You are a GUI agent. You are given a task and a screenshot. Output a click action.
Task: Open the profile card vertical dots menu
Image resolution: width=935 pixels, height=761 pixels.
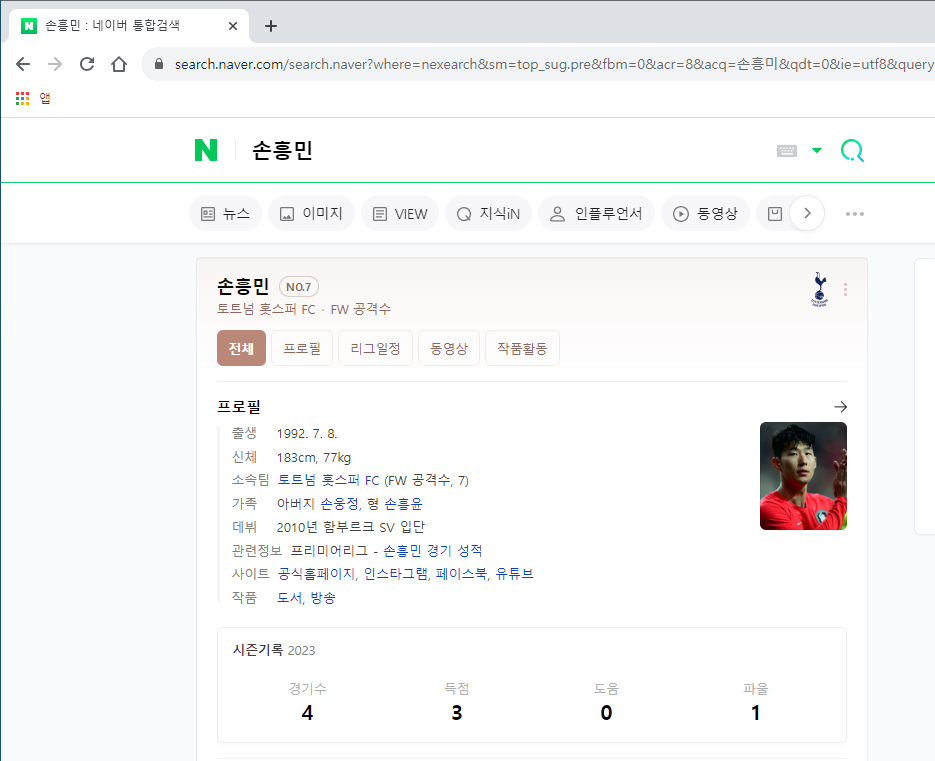click(x=845, y=289)
